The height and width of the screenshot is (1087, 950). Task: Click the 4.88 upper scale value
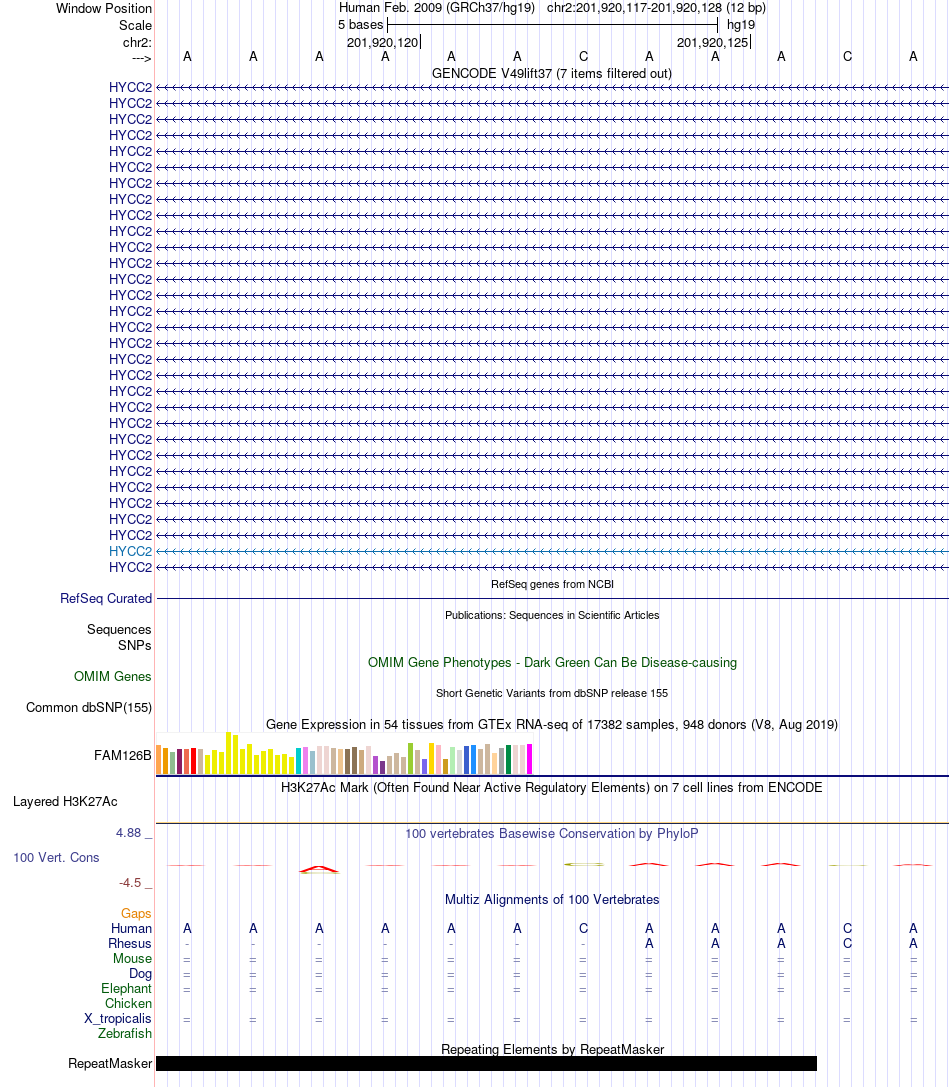tap(128, 833)
